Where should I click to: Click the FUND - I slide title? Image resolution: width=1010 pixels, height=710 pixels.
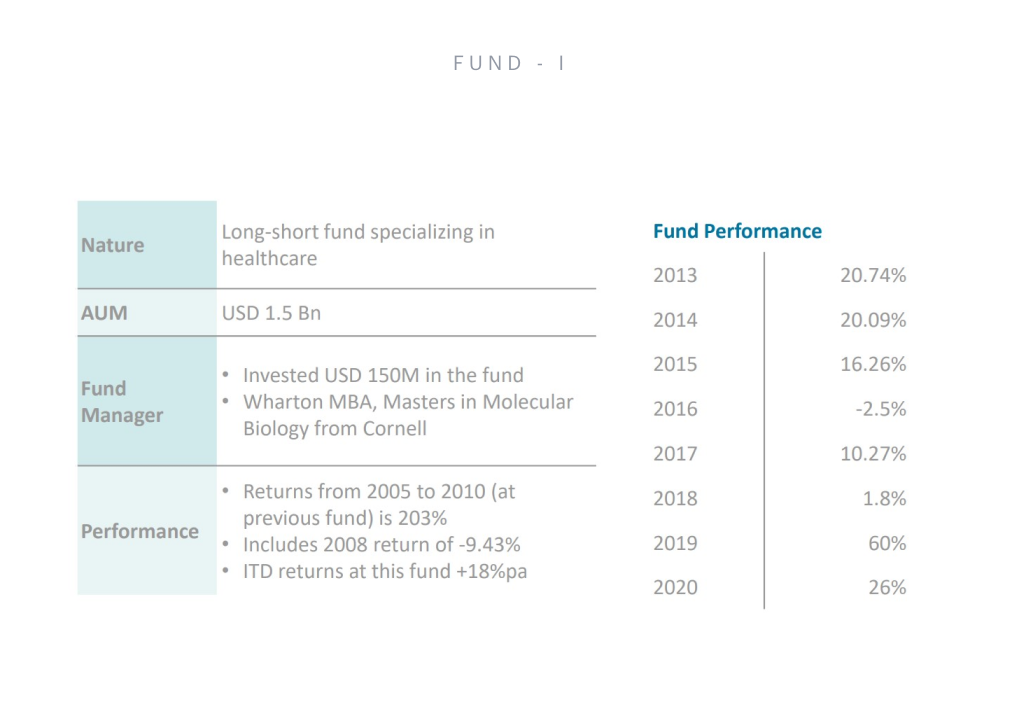[510, 63]
